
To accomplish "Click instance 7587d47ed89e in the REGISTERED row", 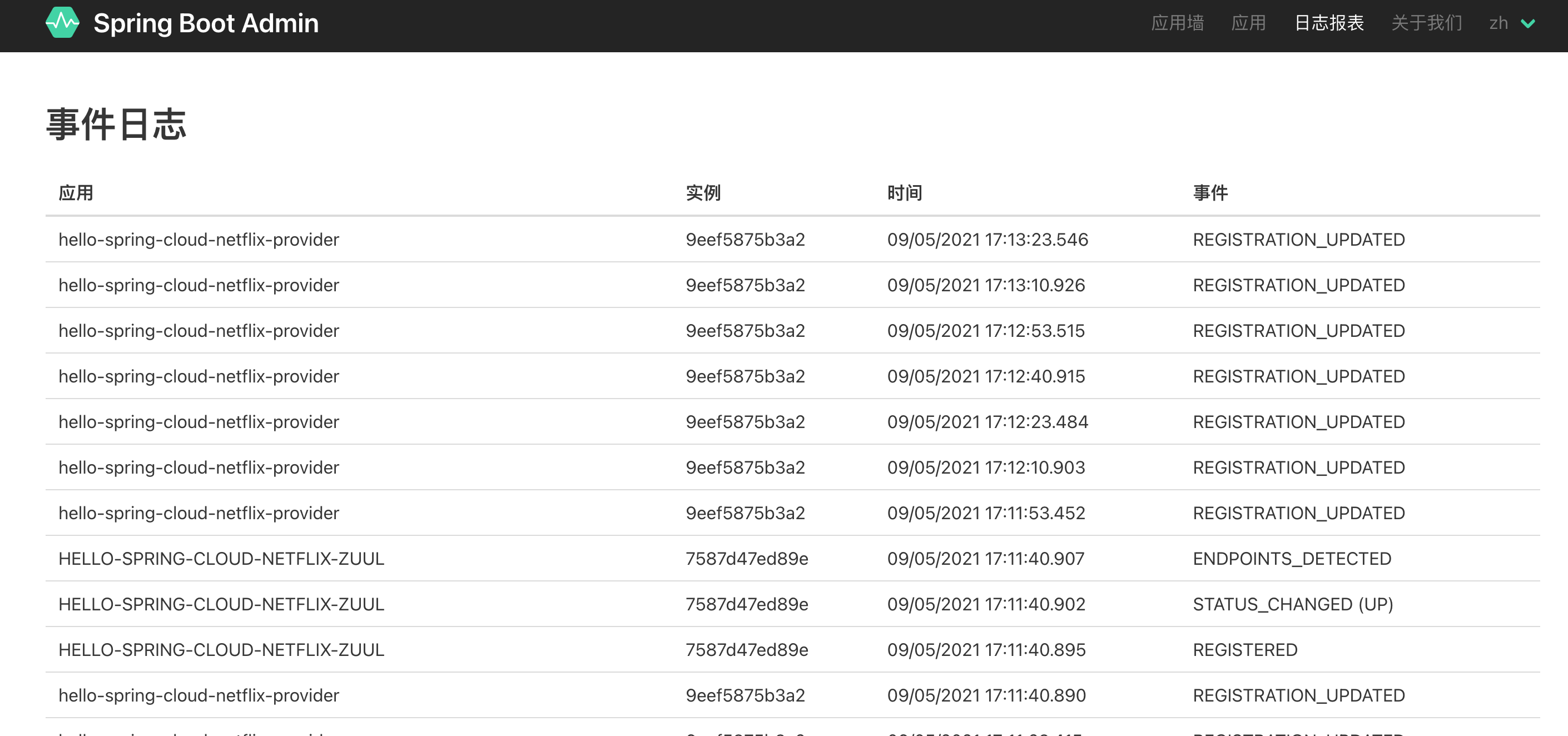I will coord(747,650).
